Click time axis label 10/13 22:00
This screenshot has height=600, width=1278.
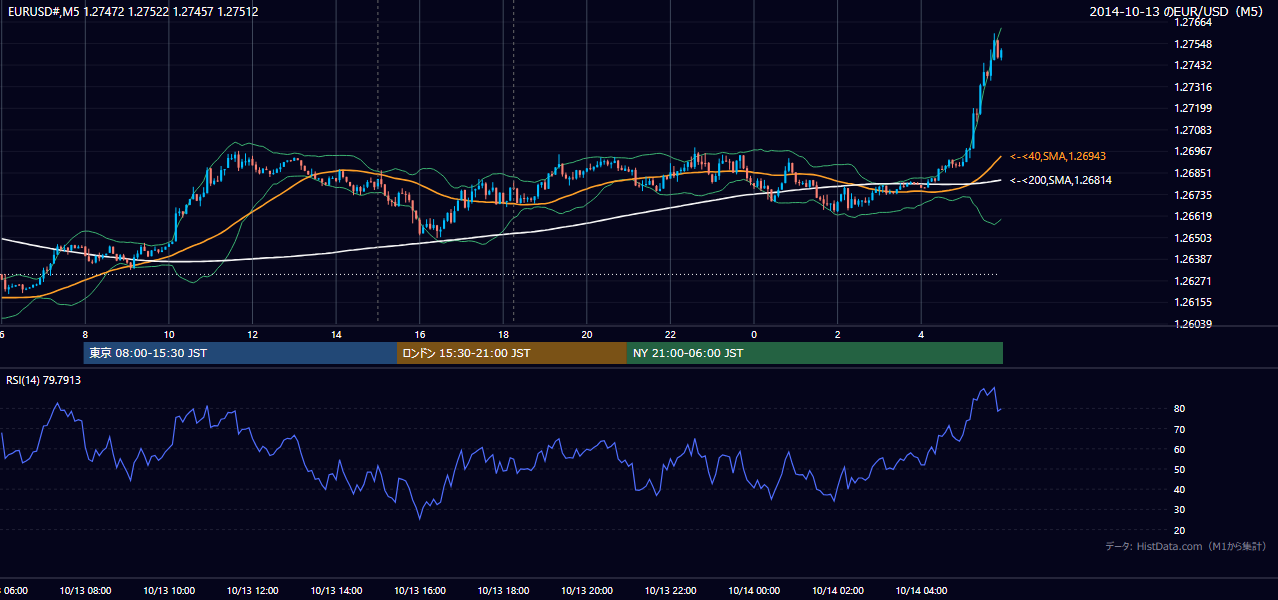click(671, 591)
